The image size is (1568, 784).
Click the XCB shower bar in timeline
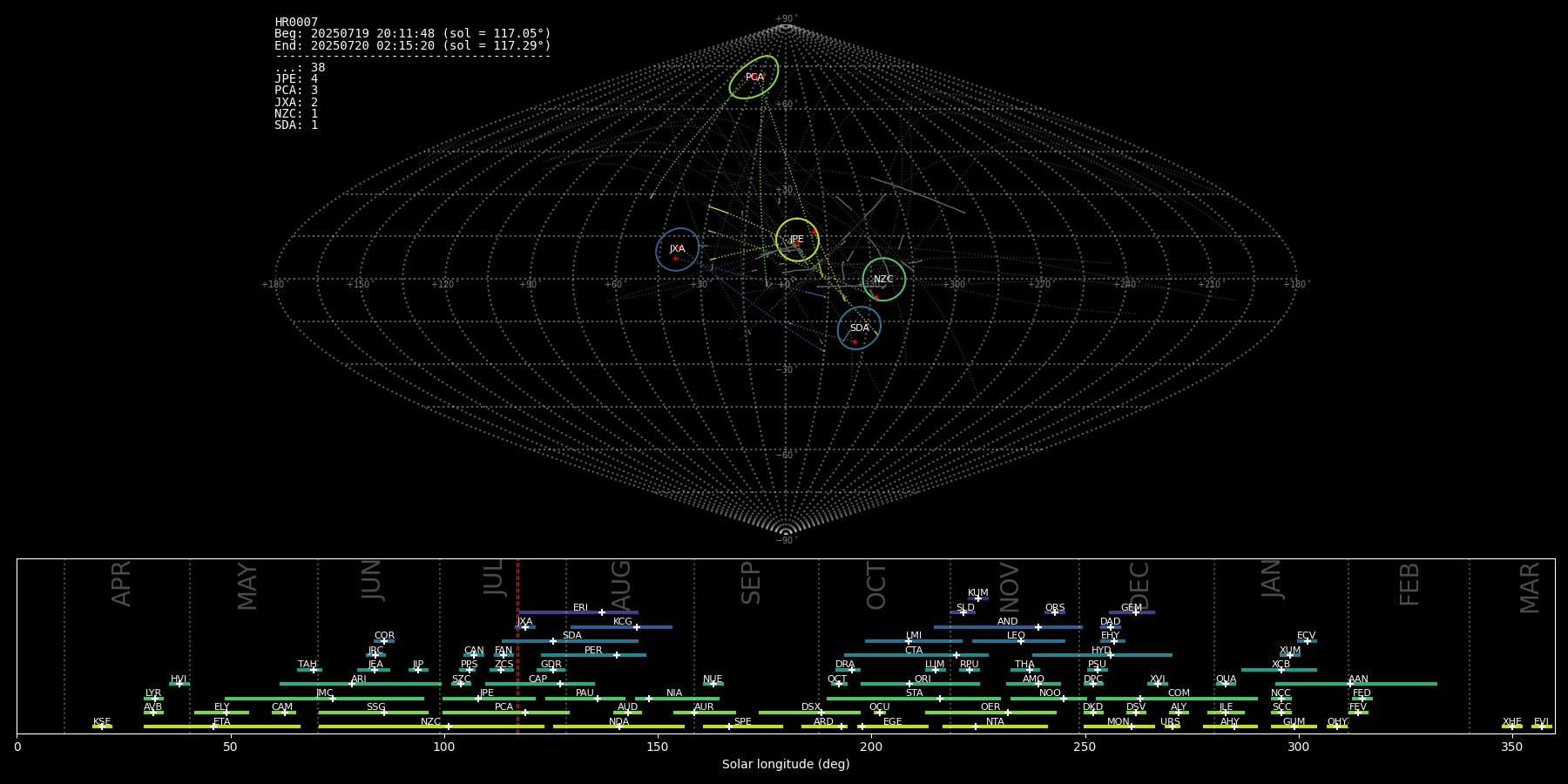[x=1279, y=670]
